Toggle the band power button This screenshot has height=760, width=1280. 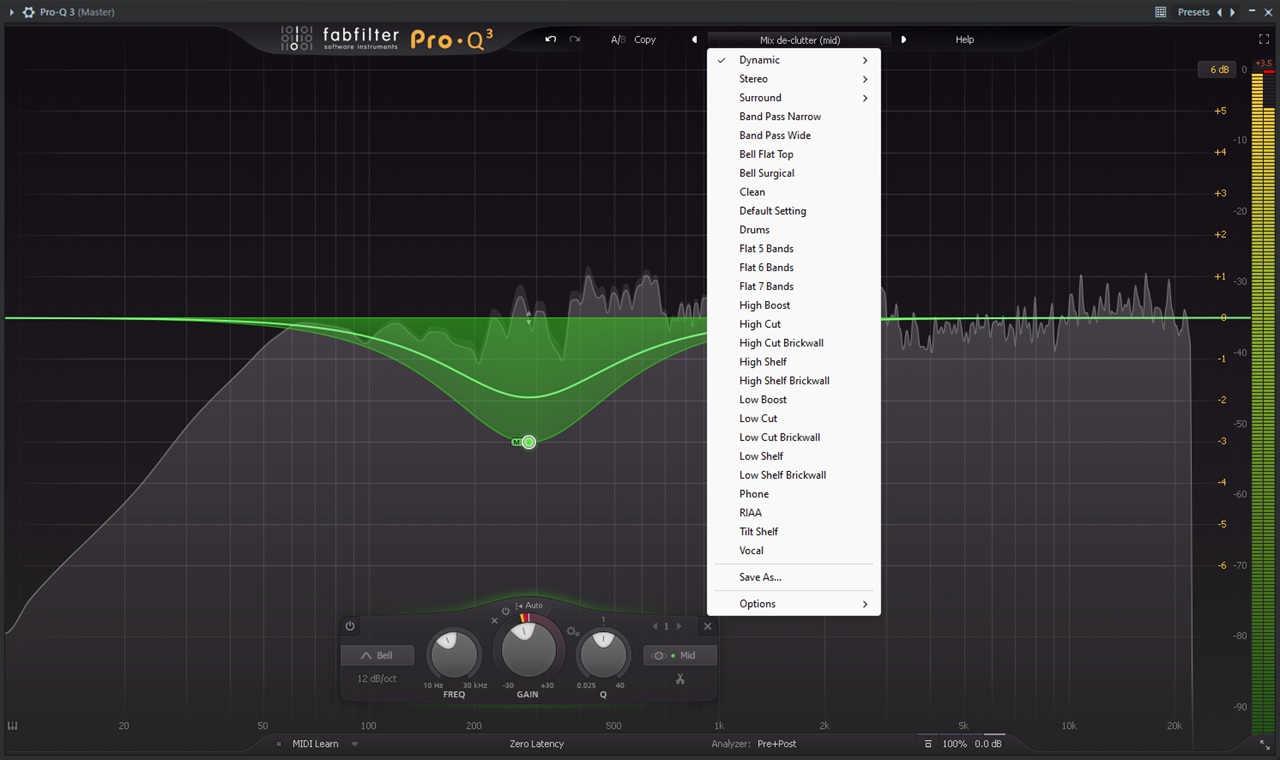tap(350, 626)
